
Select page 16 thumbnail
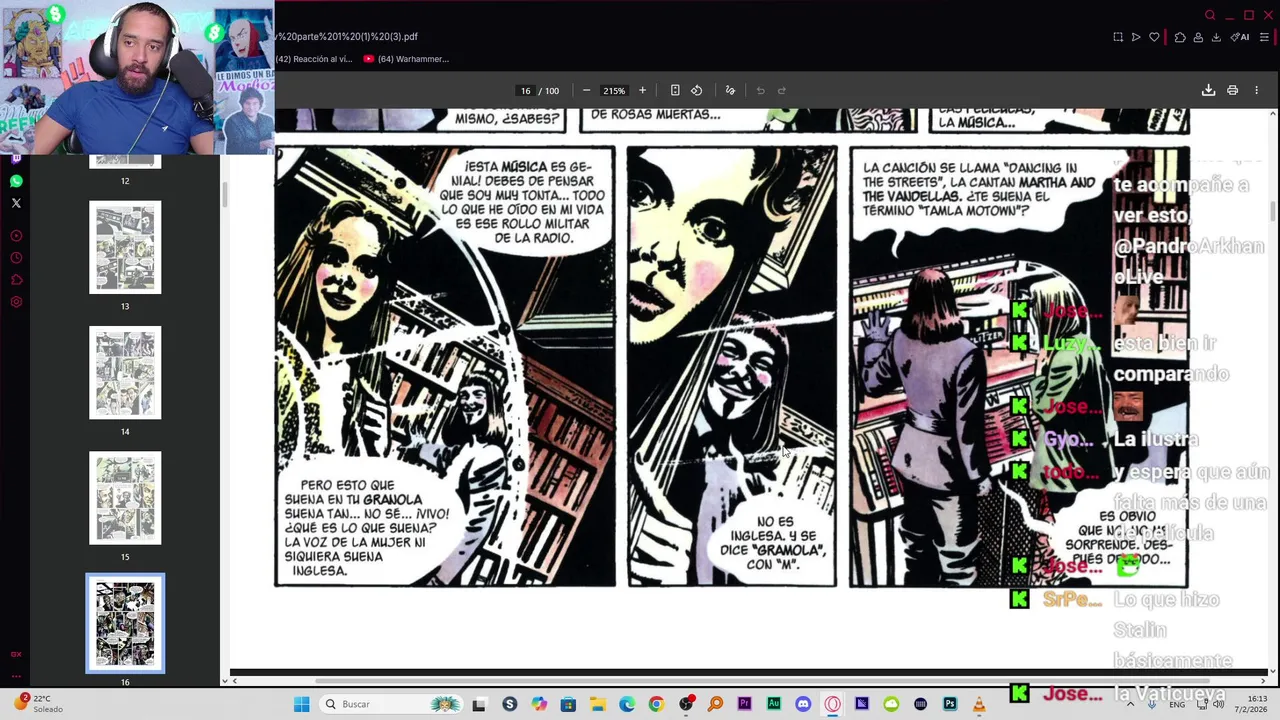coord(125,623)
